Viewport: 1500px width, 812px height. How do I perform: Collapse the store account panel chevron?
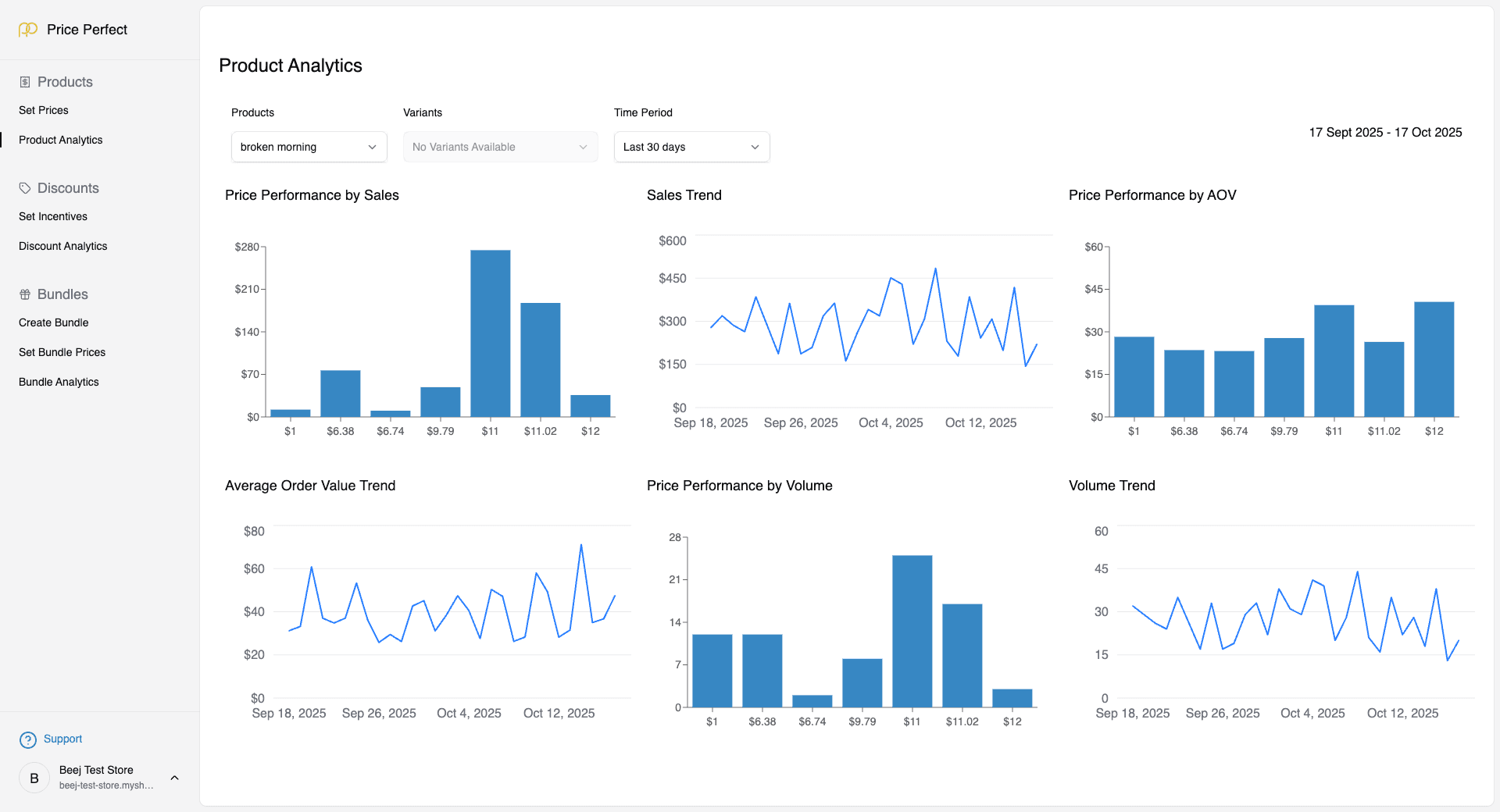(173, 778)
